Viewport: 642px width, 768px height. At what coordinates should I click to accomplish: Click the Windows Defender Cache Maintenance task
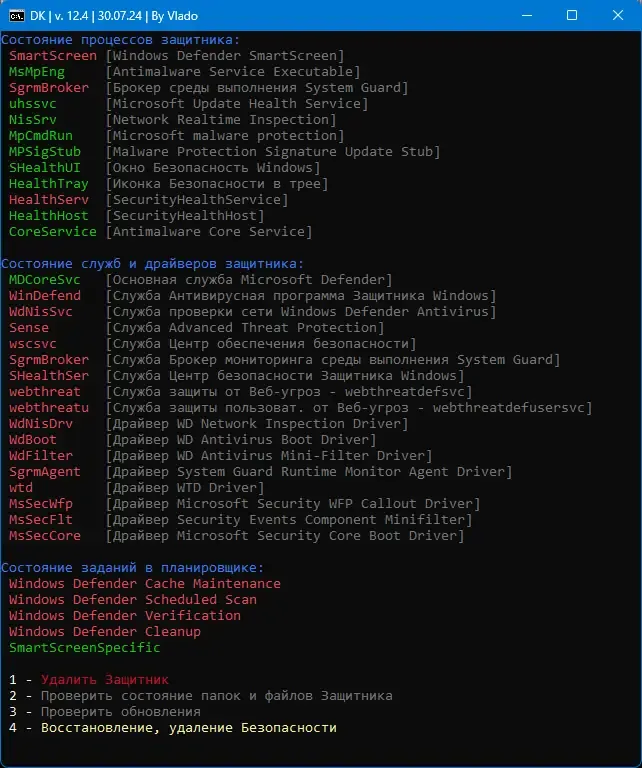coord(145,584)
